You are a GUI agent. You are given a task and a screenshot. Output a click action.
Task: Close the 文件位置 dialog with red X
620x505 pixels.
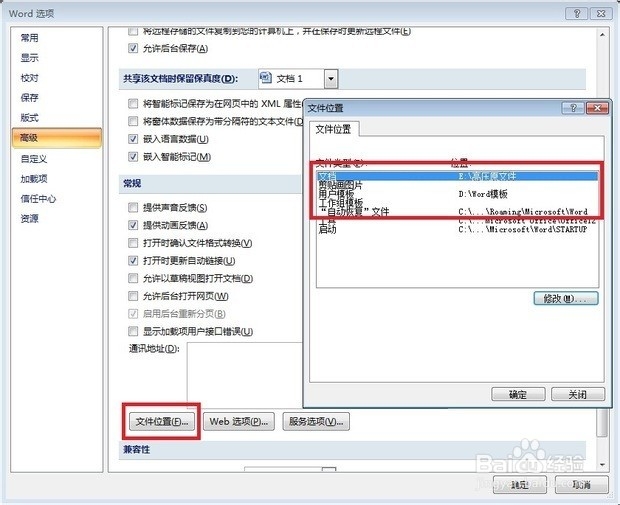coord(597,108)
